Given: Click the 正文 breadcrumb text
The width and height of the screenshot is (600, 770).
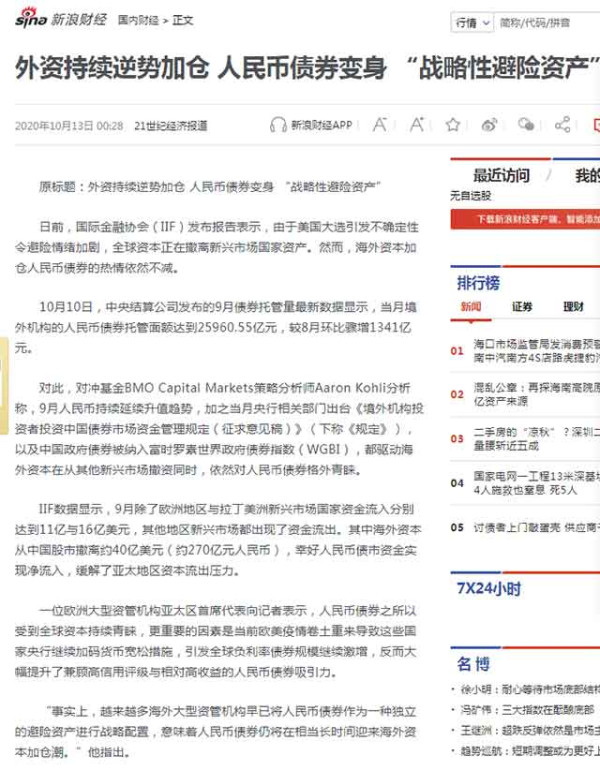Looking at the screenshot, I should coord(182,20).
